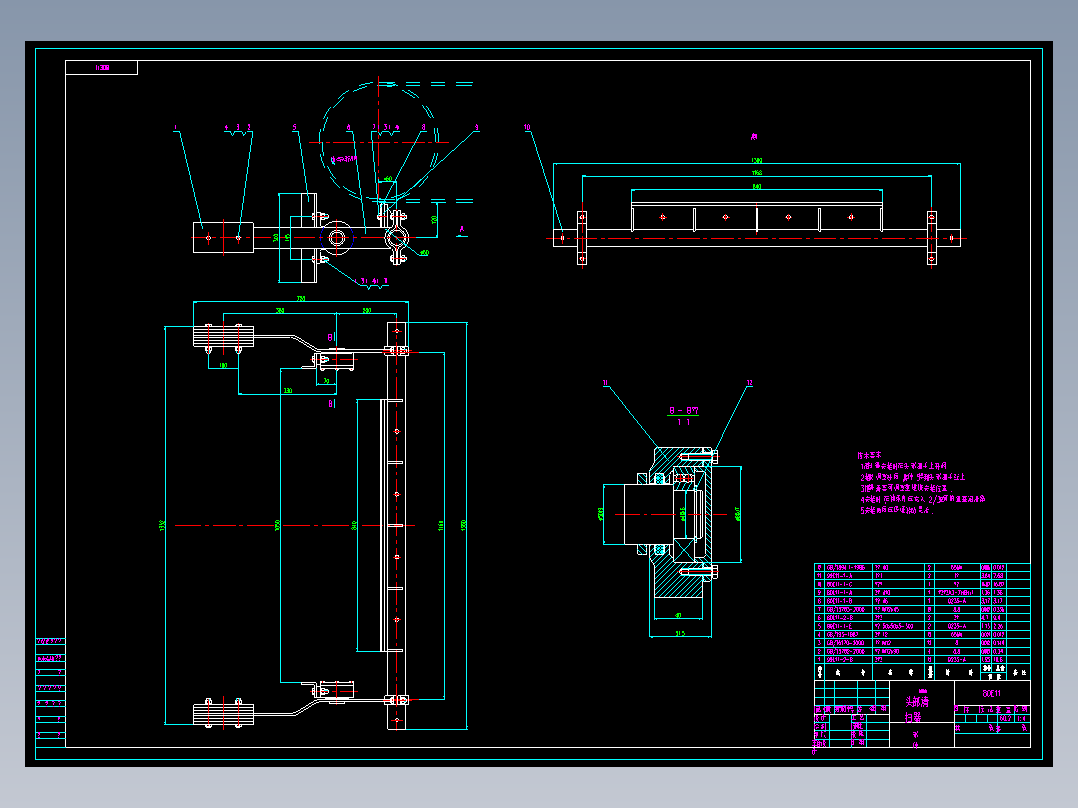This screenshot has width=1078, height=808.
Task: Click the B-B section view title
Action: (683, 411)
